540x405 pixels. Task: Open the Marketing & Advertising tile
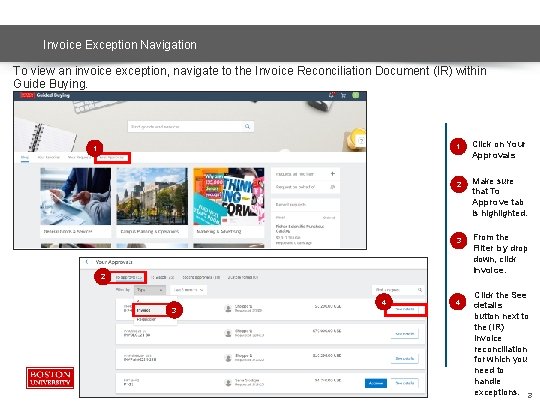point(229,202)
